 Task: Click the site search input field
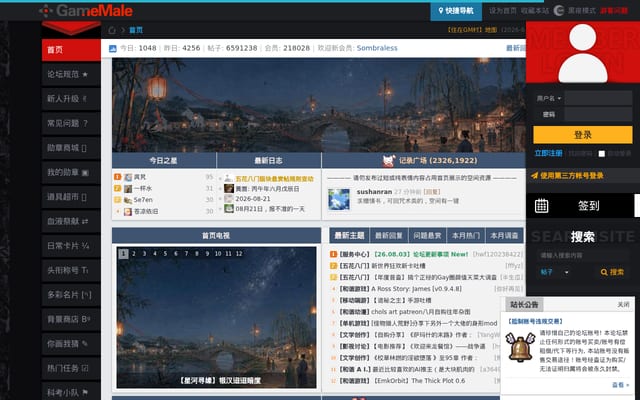[583, 256]
